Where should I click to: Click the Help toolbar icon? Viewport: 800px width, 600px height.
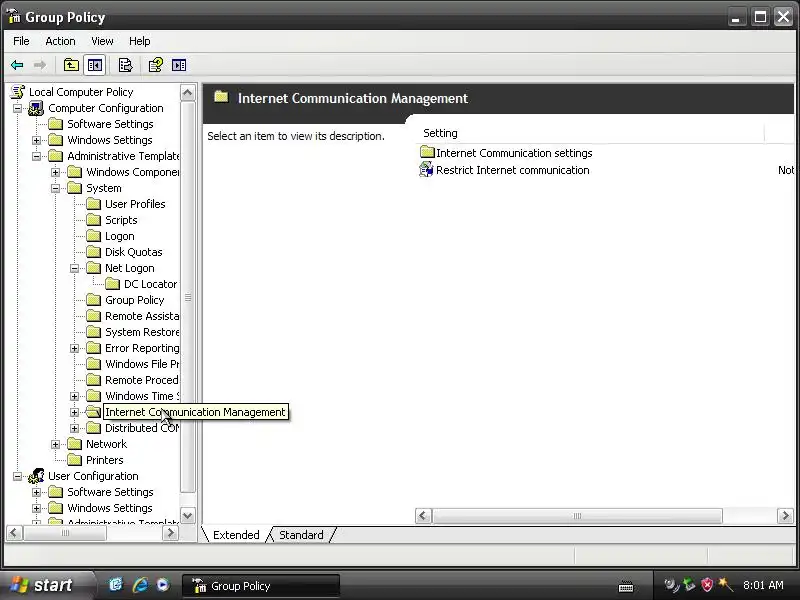tap(155, 65)
